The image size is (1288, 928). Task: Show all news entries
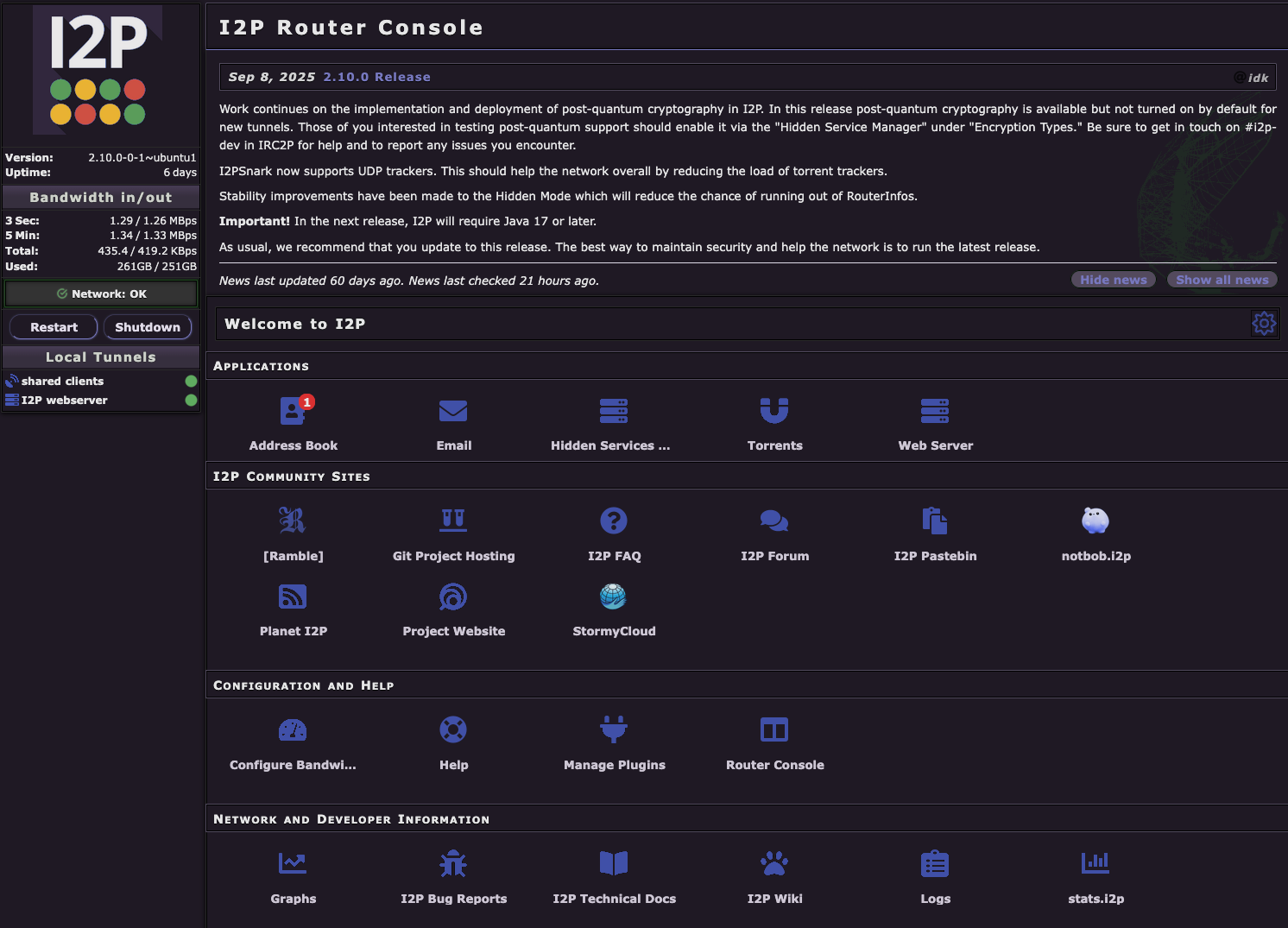point(1222,279)
